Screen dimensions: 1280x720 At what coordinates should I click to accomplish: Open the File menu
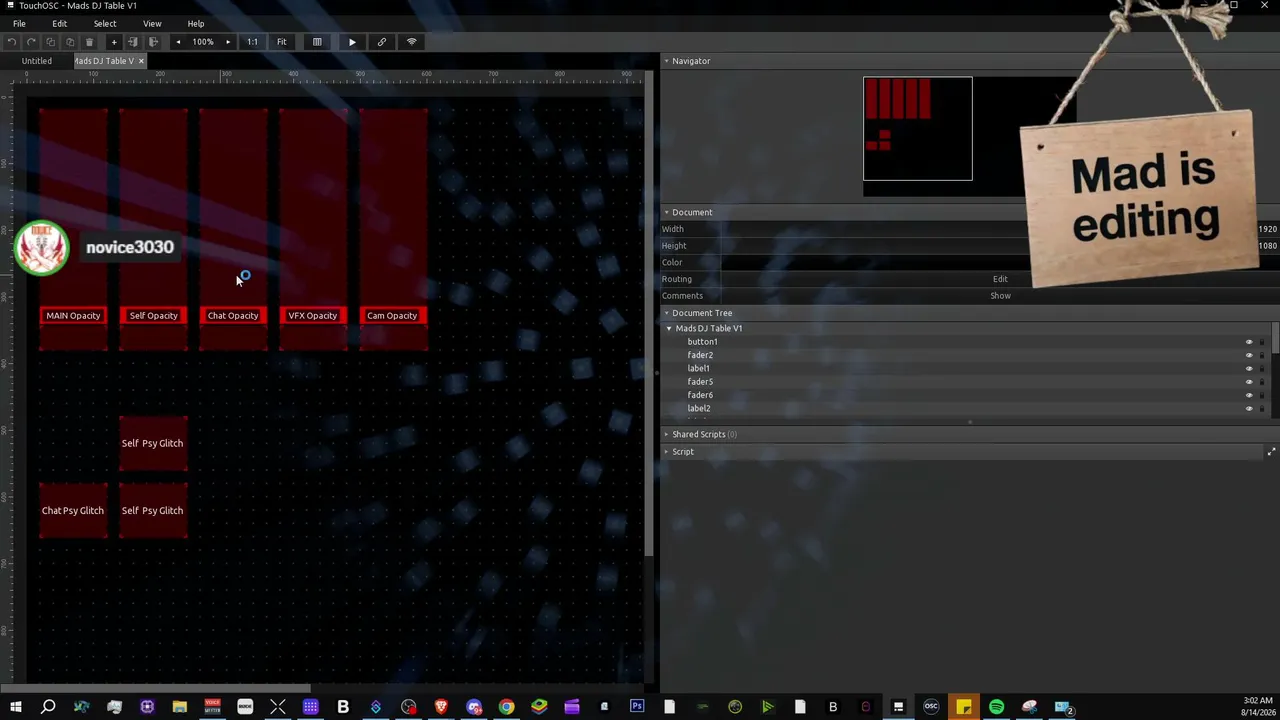[x=19, y=24]
